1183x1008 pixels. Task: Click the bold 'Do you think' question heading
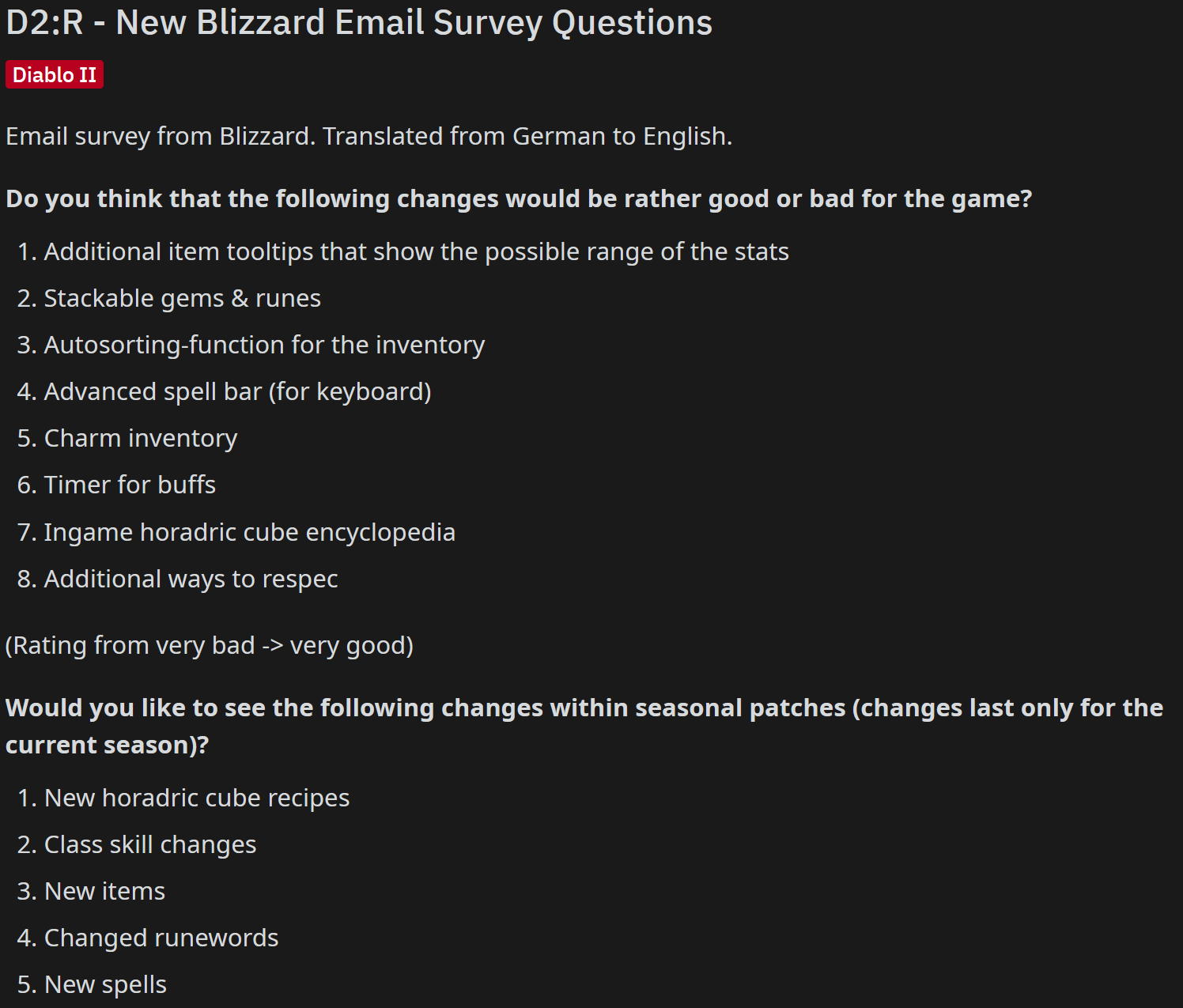[519, 198]
